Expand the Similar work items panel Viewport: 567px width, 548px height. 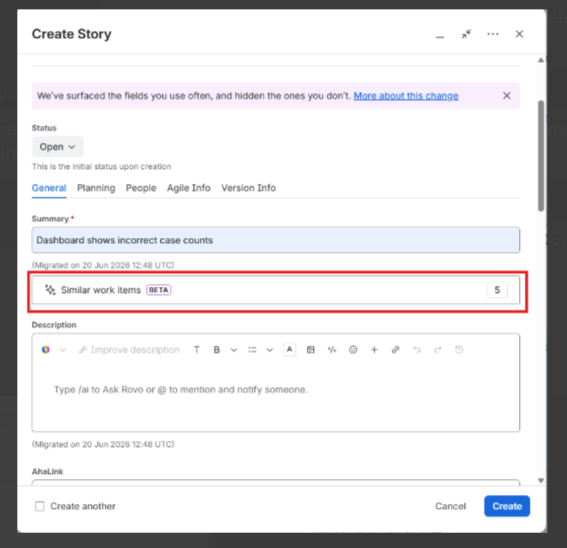(x=276, y=290)
